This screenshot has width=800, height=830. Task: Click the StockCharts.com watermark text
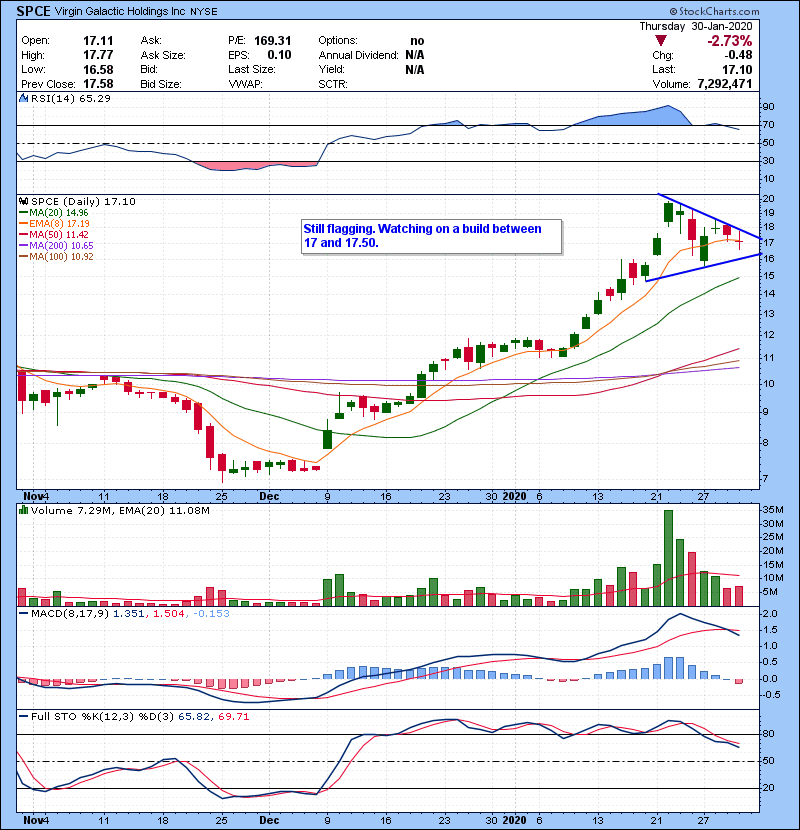coord(714,11)
